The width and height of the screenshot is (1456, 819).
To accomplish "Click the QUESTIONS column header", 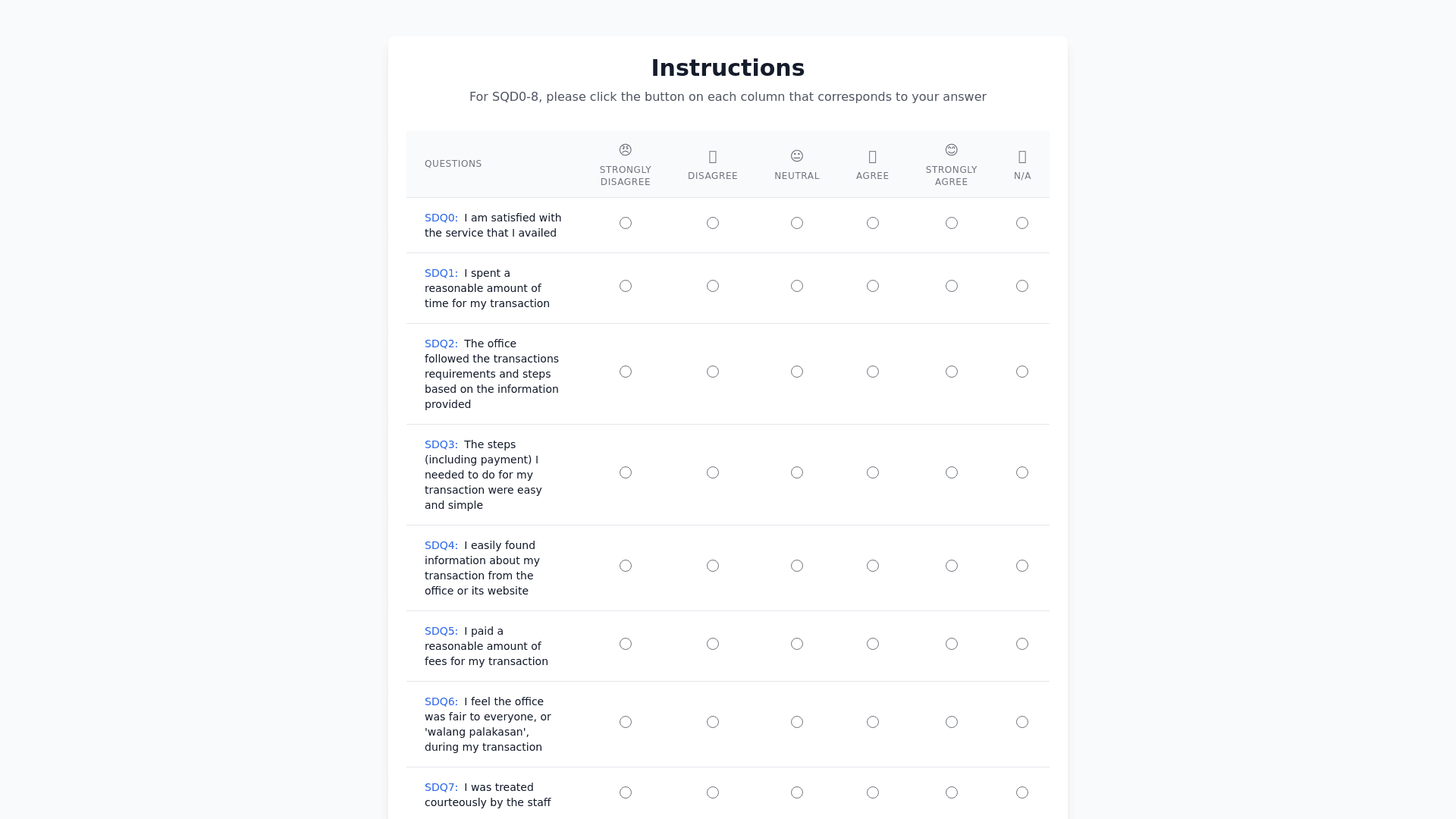I will click(x=453, y=164).
